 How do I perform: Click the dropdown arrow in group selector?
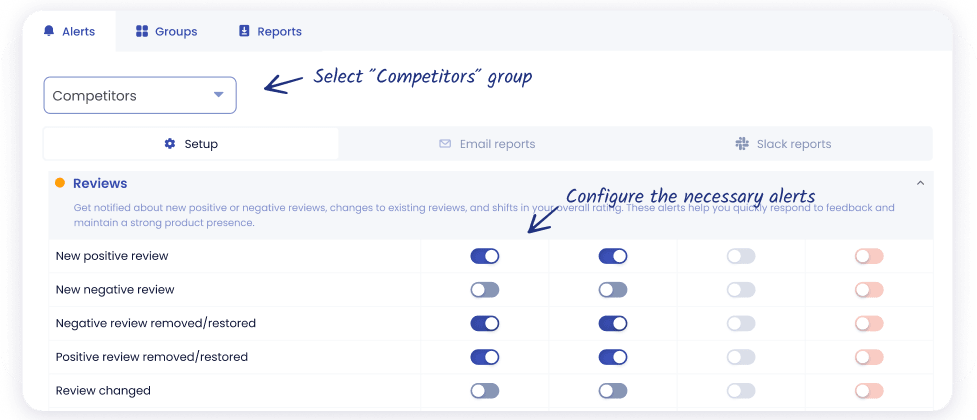pyautogui.click(x=219, y=96)
